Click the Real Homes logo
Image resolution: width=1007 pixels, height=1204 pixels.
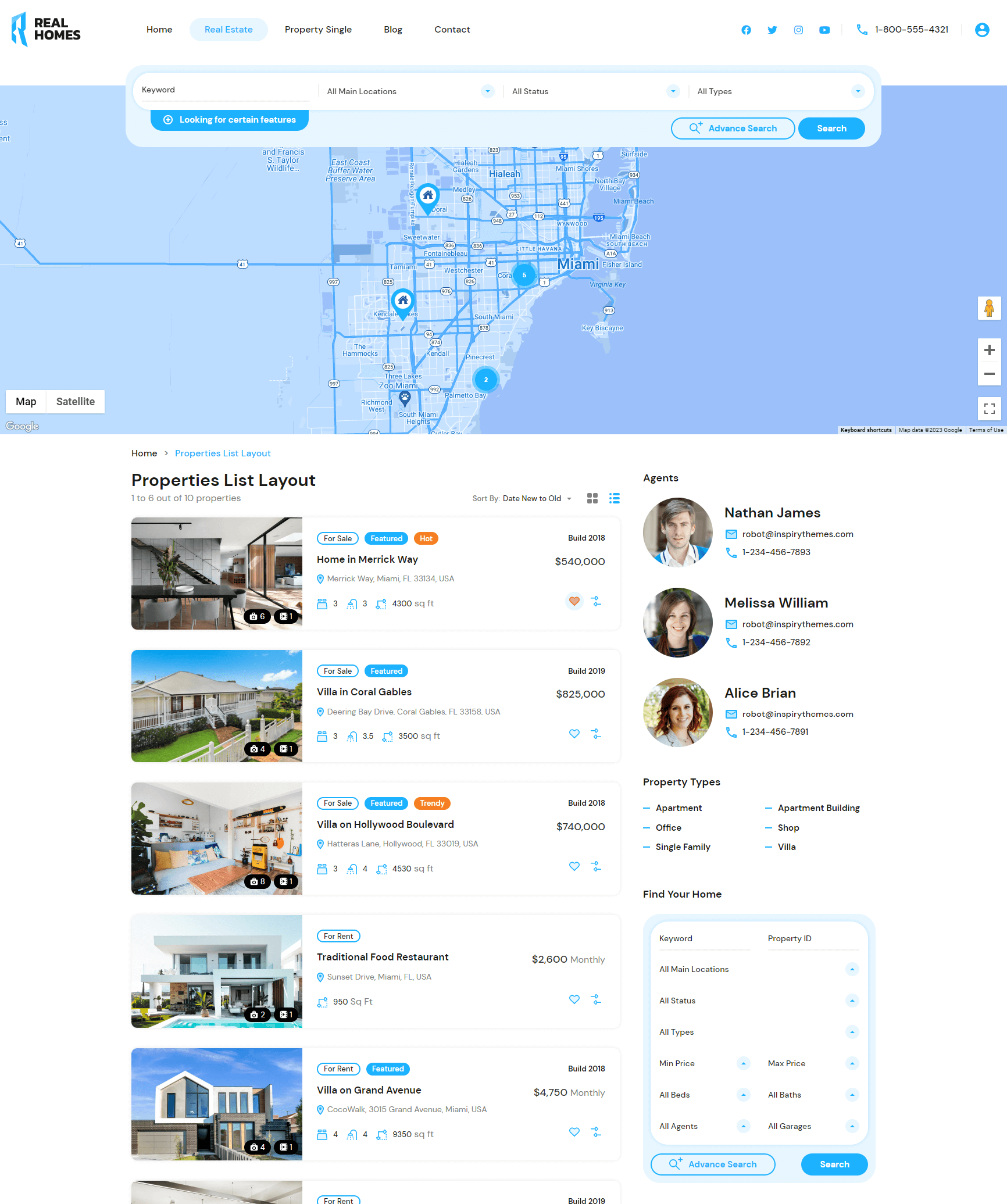pyautogui.click(x=46, y=29)
